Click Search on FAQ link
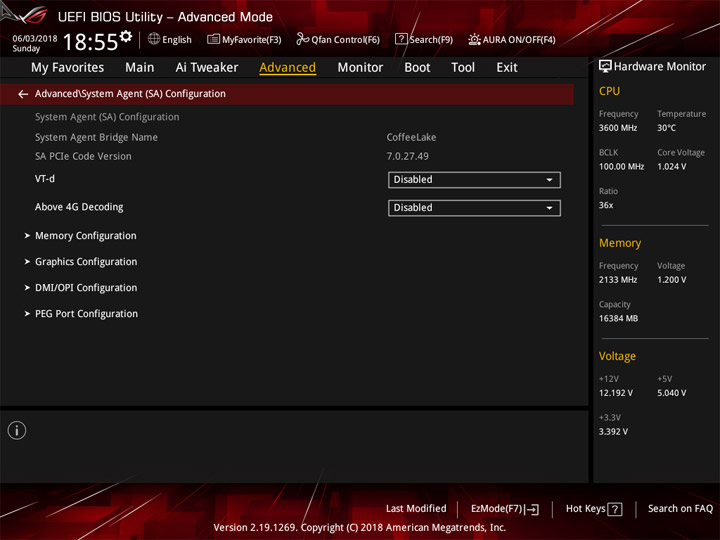The width and height of the screenshot is (720, 540). [680, 509]
